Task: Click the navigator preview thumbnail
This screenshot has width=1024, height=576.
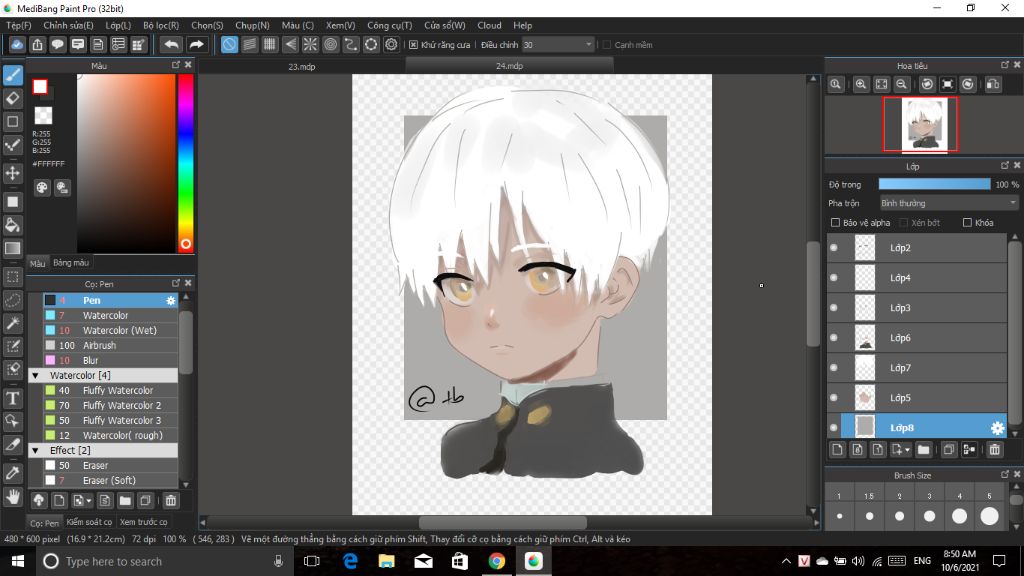Action: (x=920, y=124)
